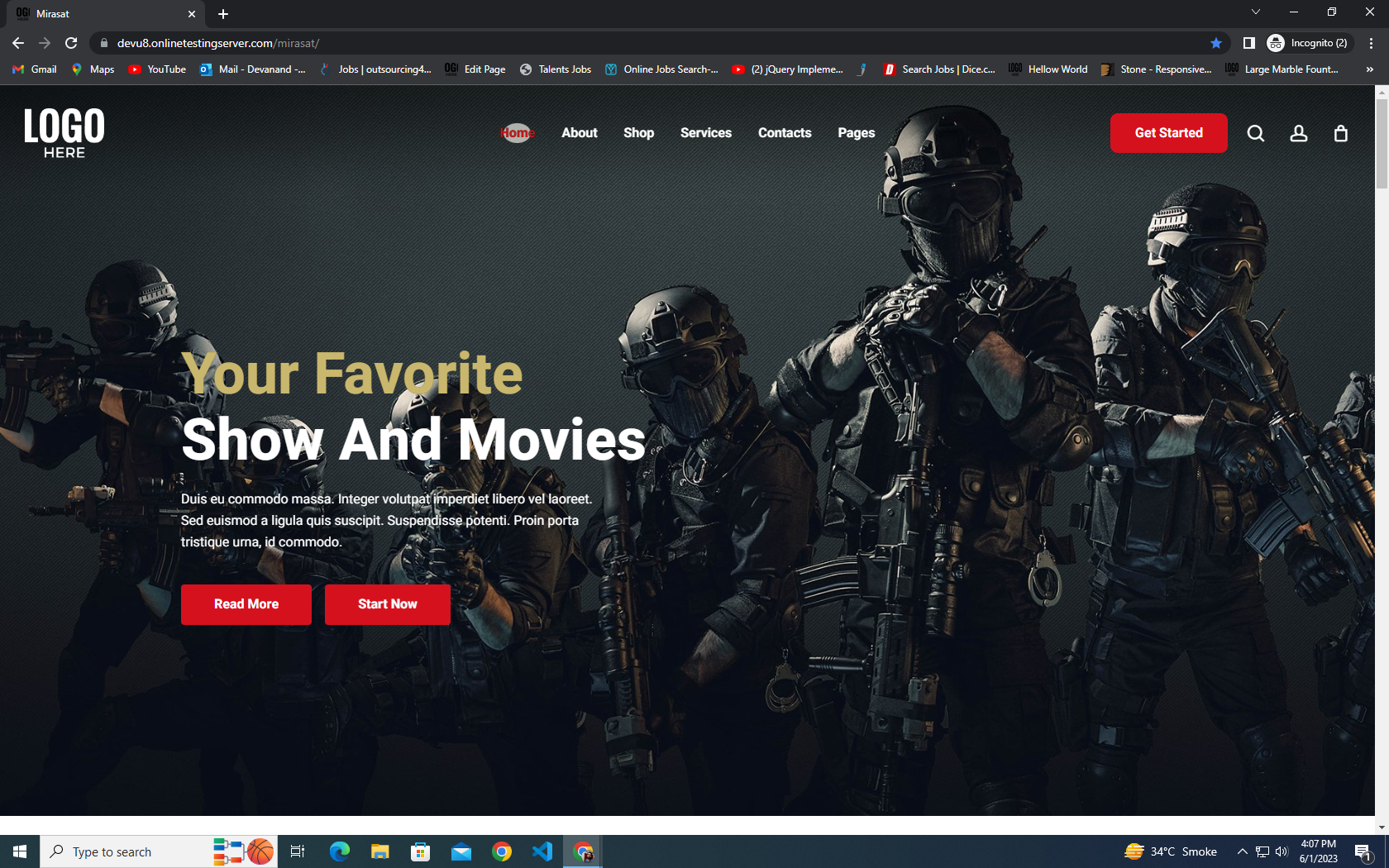Open the Incognito profile indicator

(1309, 43)
